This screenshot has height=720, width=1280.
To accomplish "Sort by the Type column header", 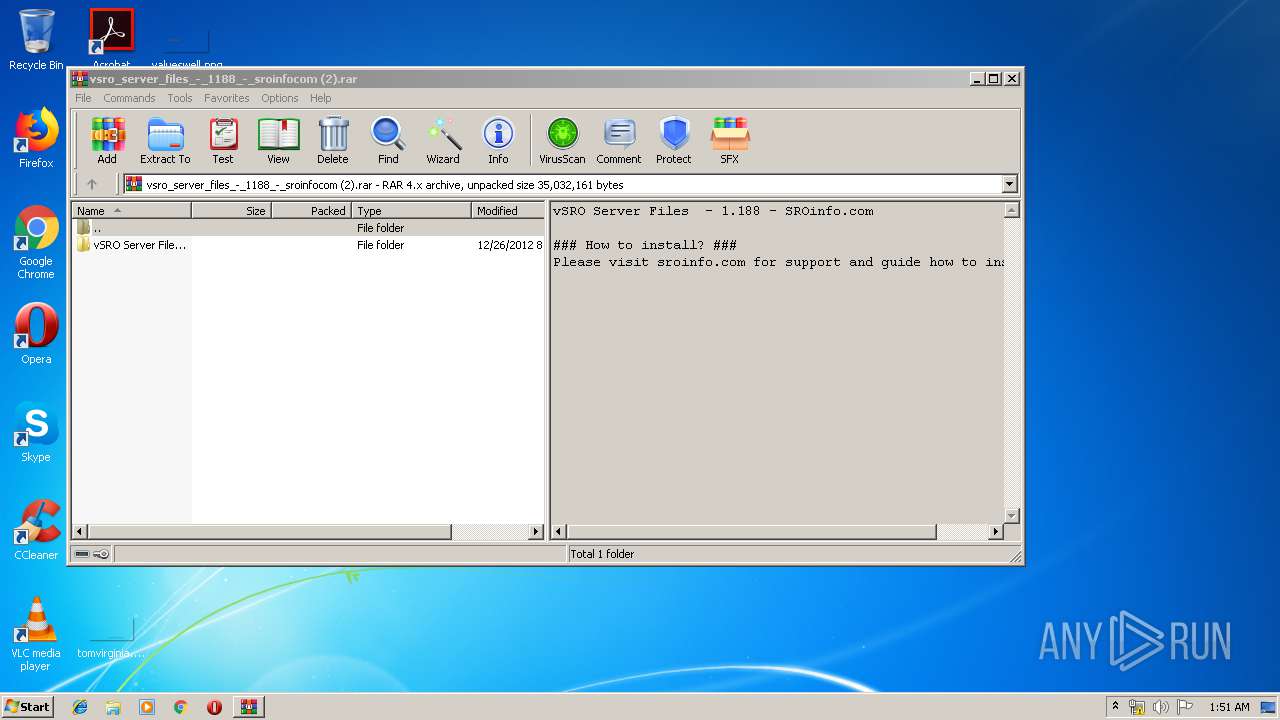I will coord(411,210).
